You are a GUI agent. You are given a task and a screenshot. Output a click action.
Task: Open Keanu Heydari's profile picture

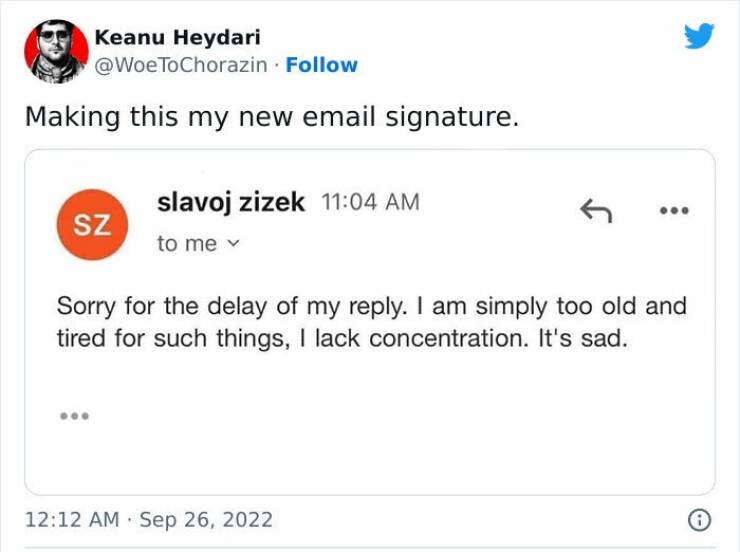(x=57, y=50)
